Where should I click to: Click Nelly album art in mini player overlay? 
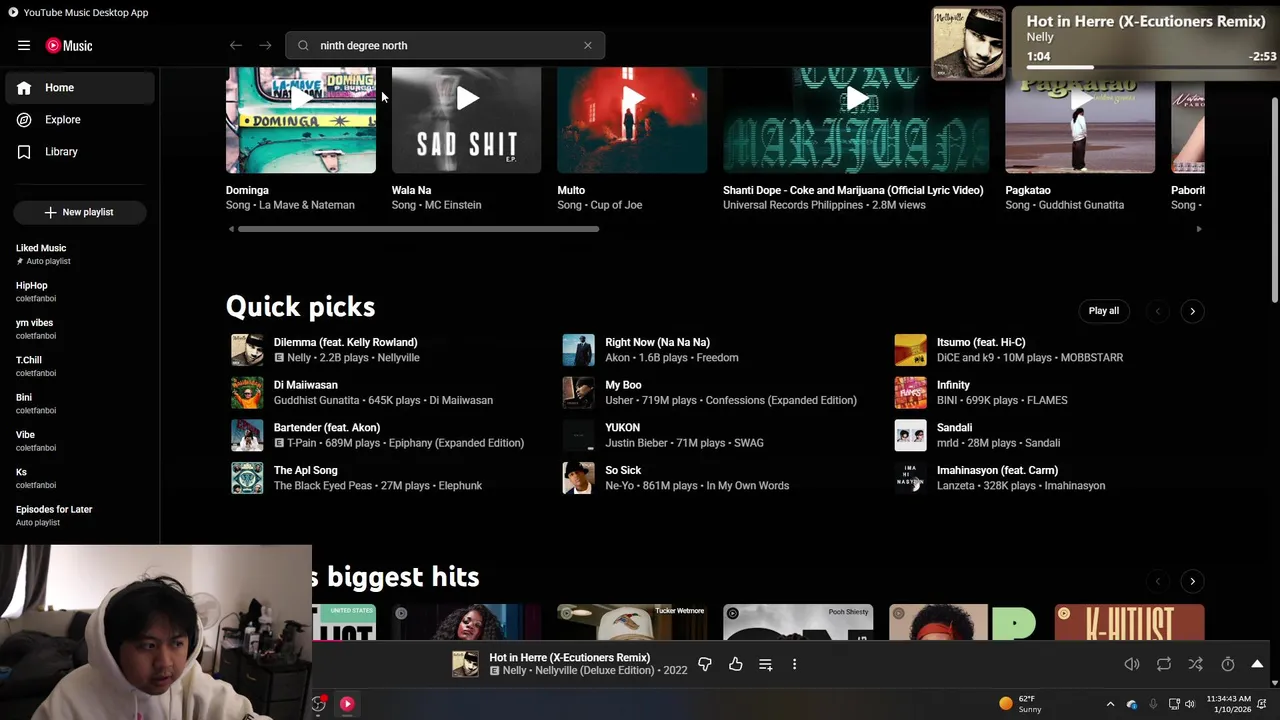pyautogui.click(x=968, y=44)
